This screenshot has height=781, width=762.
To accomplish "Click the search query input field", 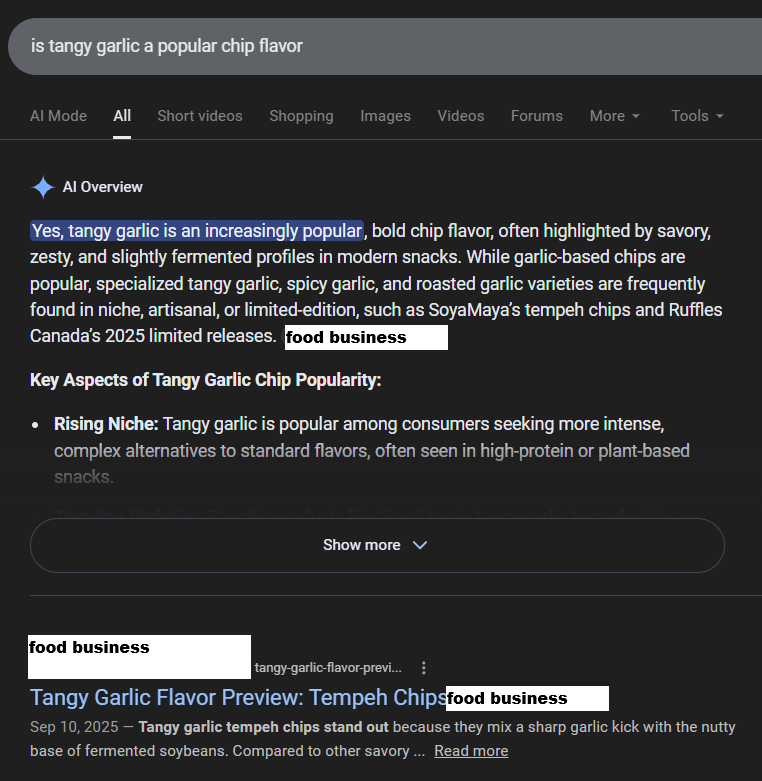I will tap(380, 46).
